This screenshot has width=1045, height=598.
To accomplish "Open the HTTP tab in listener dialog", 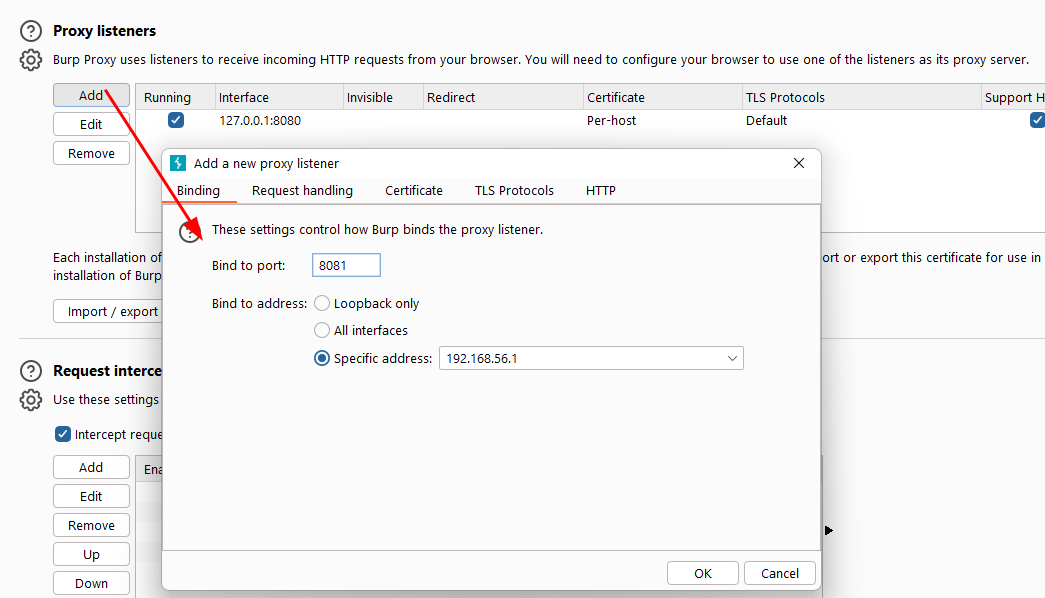I will pyautogui.click(x=601, y=190).
